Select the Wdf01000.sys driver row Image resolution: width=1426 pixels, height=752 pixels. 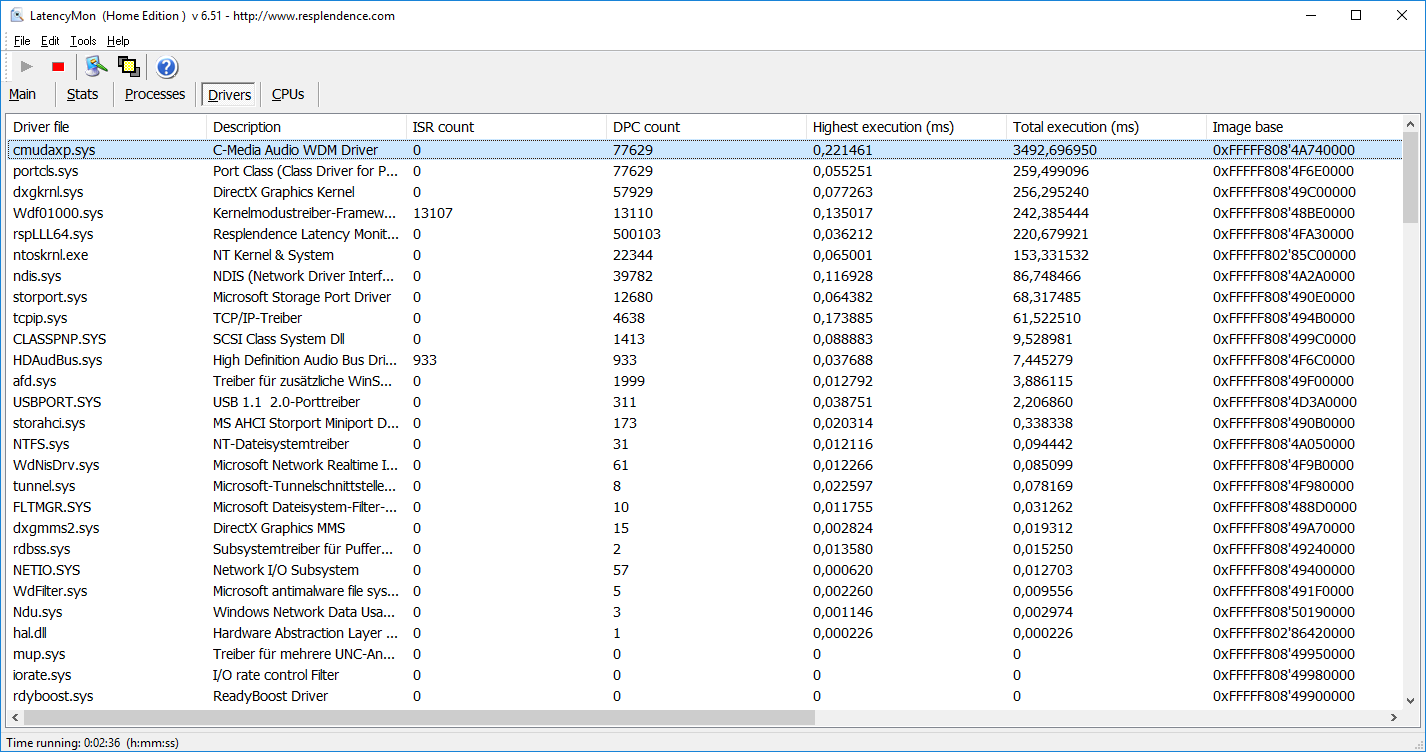pyautogui.click(x=704, y=213)
